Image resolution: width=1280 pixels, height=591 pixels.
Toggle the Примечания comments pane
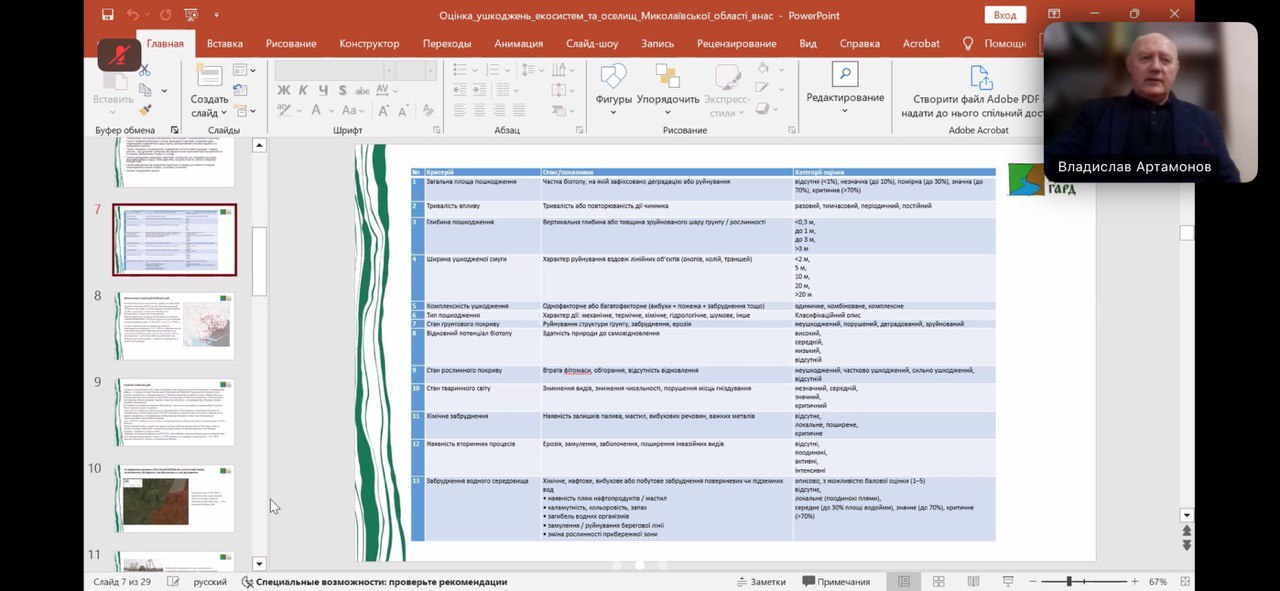[835, 581]
